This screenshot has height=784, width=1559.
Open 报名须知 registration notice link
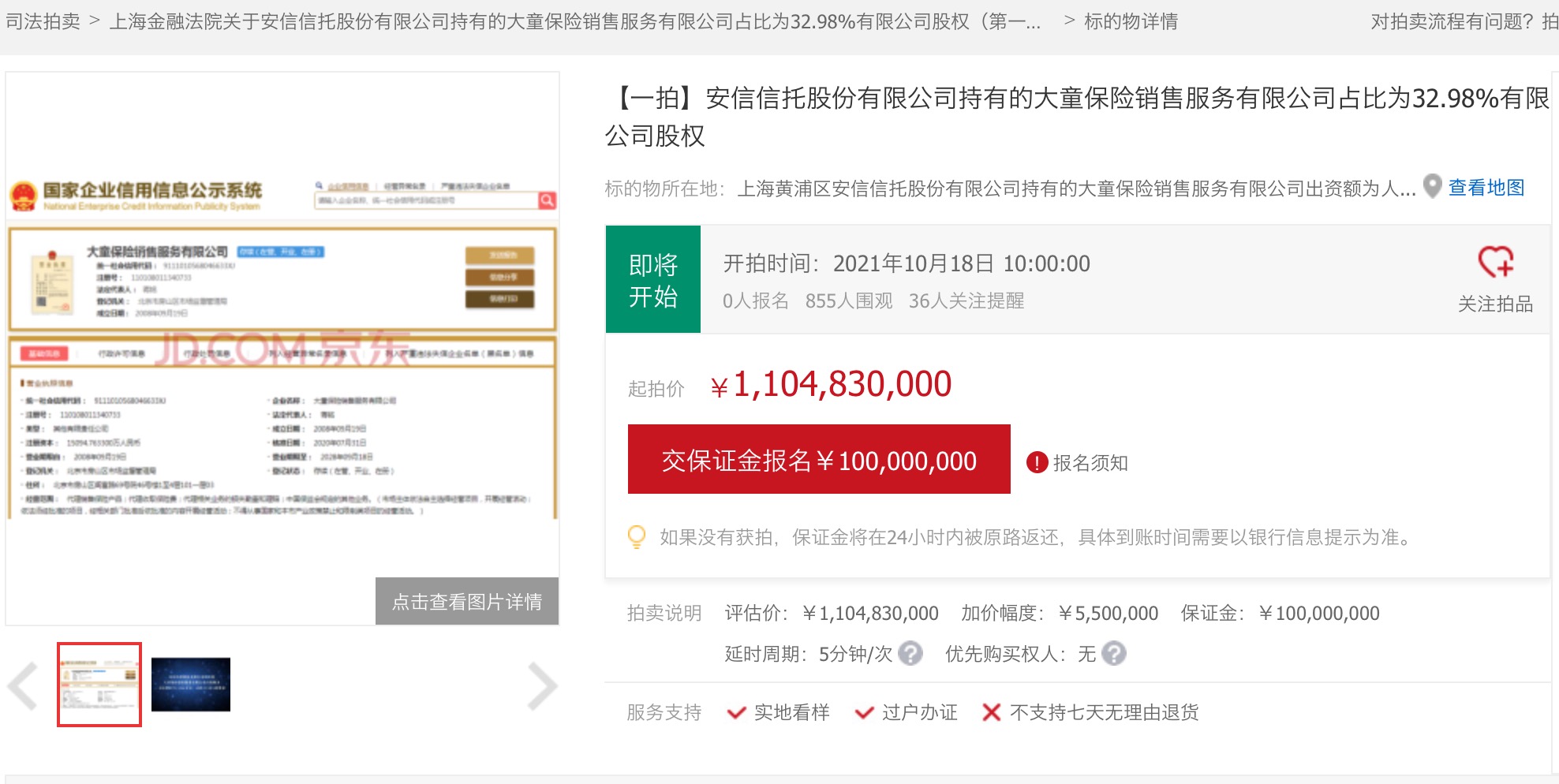[x=1090, y=463]
